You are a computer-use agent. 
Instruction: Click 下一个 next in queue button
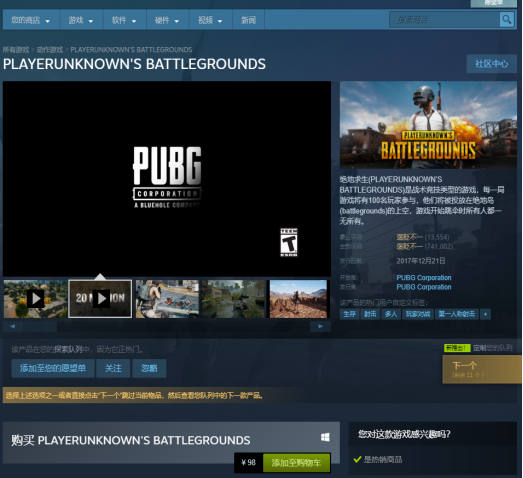tap(482, 369)
